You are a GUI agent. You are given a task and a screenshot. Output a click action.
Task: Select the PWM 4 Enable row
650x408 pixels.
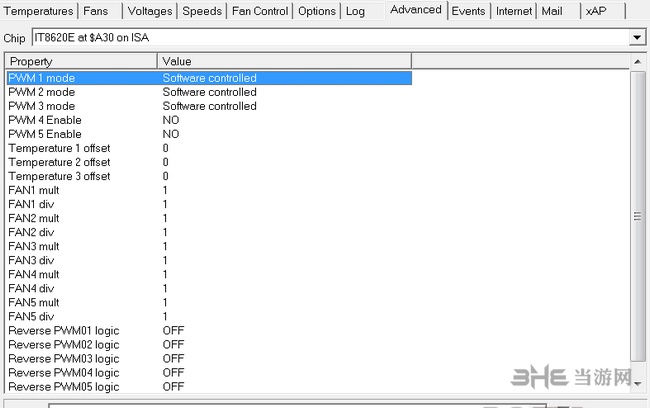209,120
